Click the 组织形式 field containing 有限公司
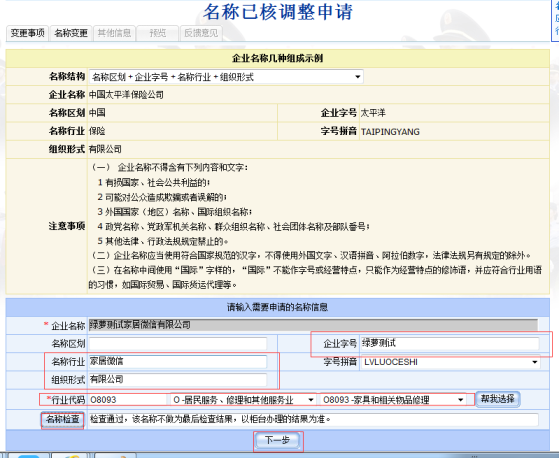Viewport: 560px width, 459px height. point(178,379)
